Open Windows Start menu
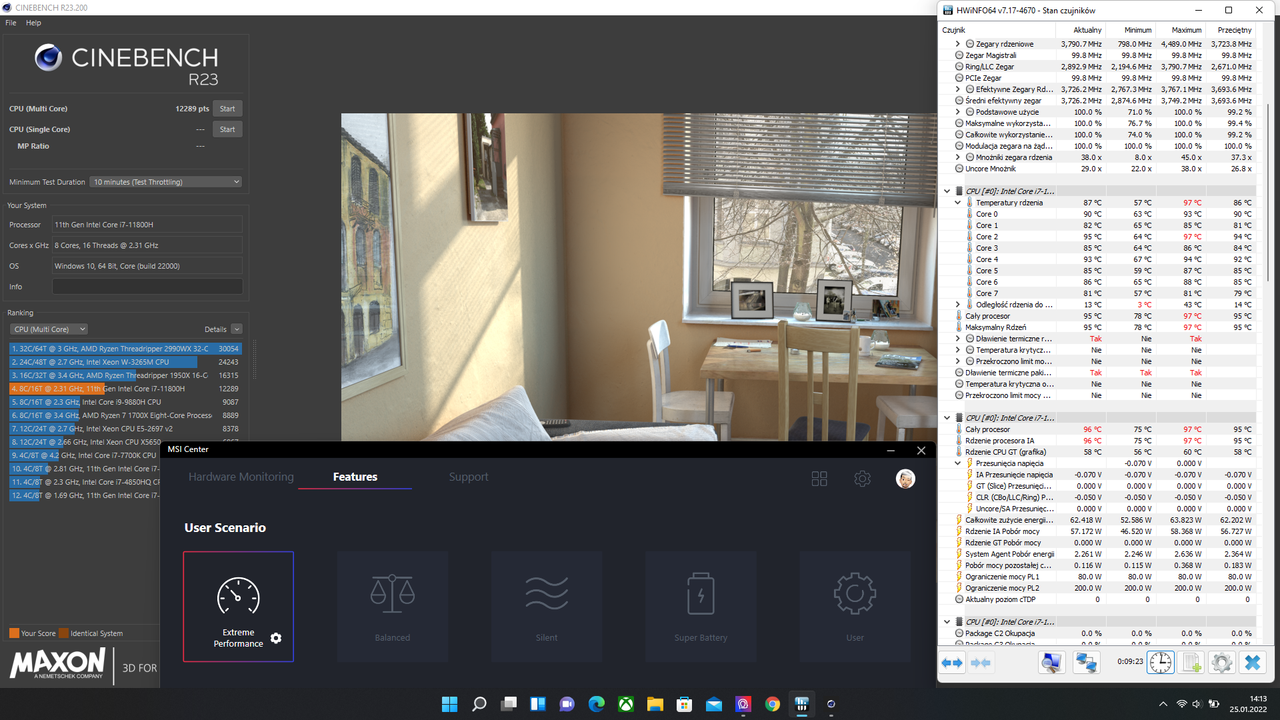This screenshot has height=720, width=1280. (449, 704)
